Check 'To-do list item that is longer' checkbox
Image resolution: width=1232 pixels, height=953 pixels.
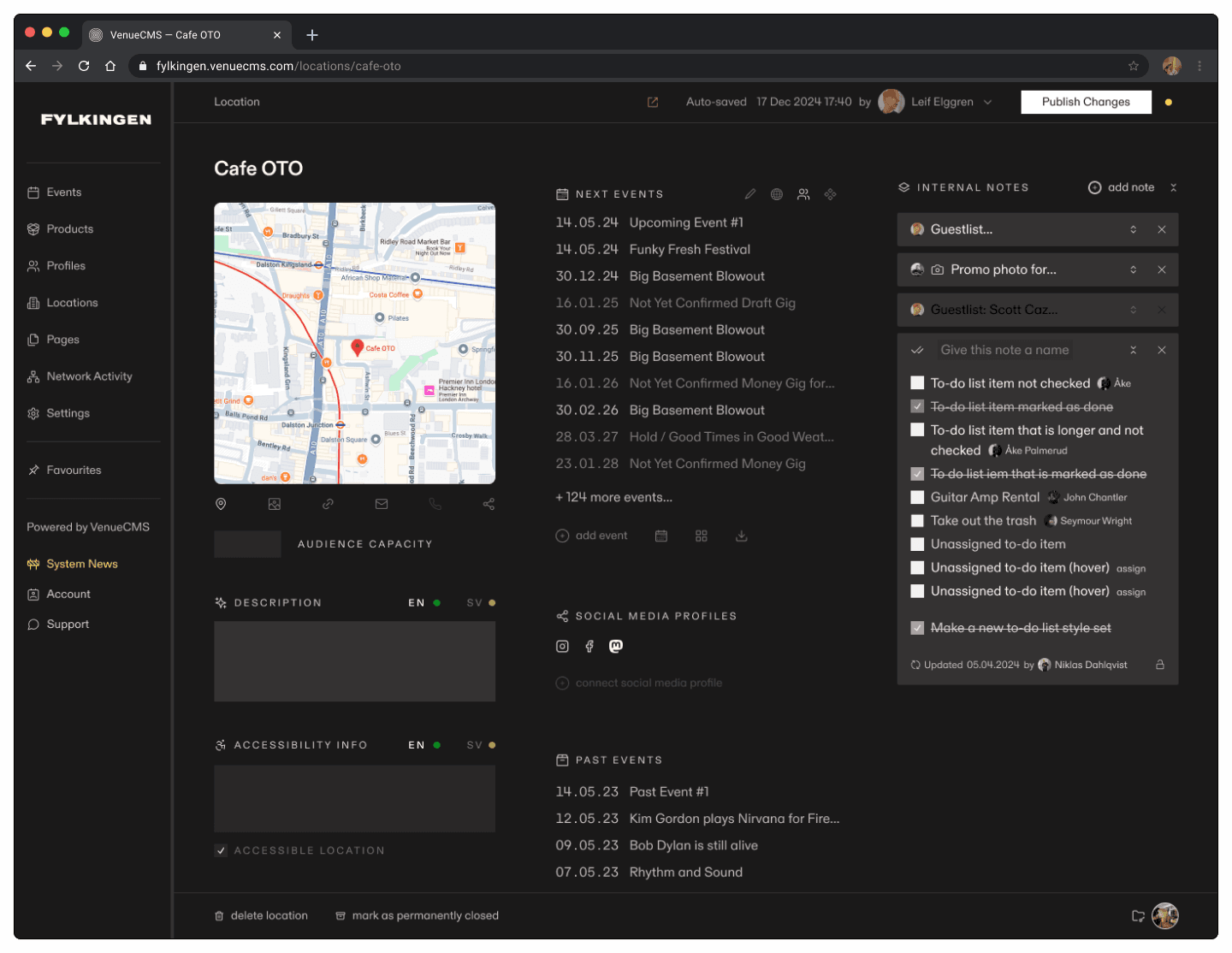tap(917, 430)
